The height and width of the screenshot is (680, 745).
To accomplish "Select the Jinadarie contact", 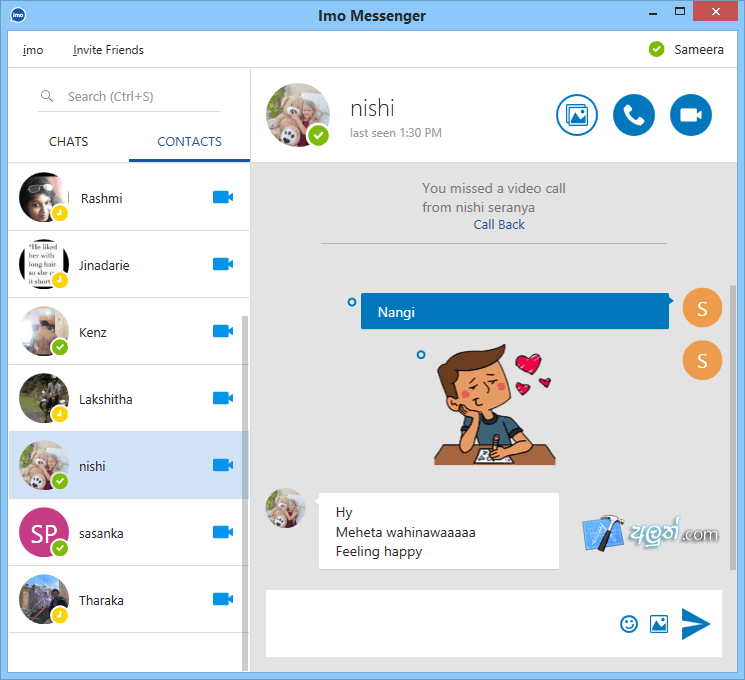I will pos(129,264).
